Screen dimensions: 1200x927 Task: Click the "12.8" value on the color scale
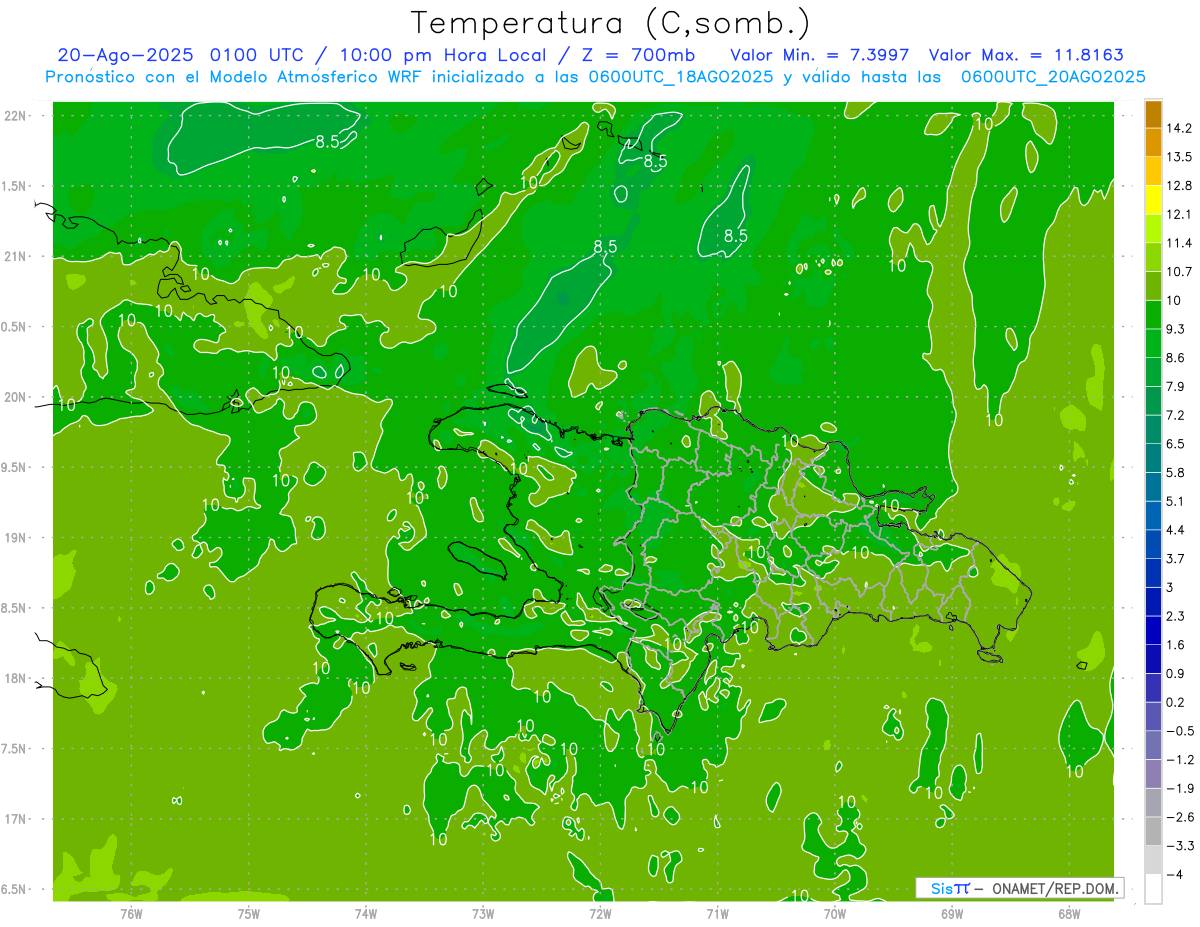(1180, 186)
